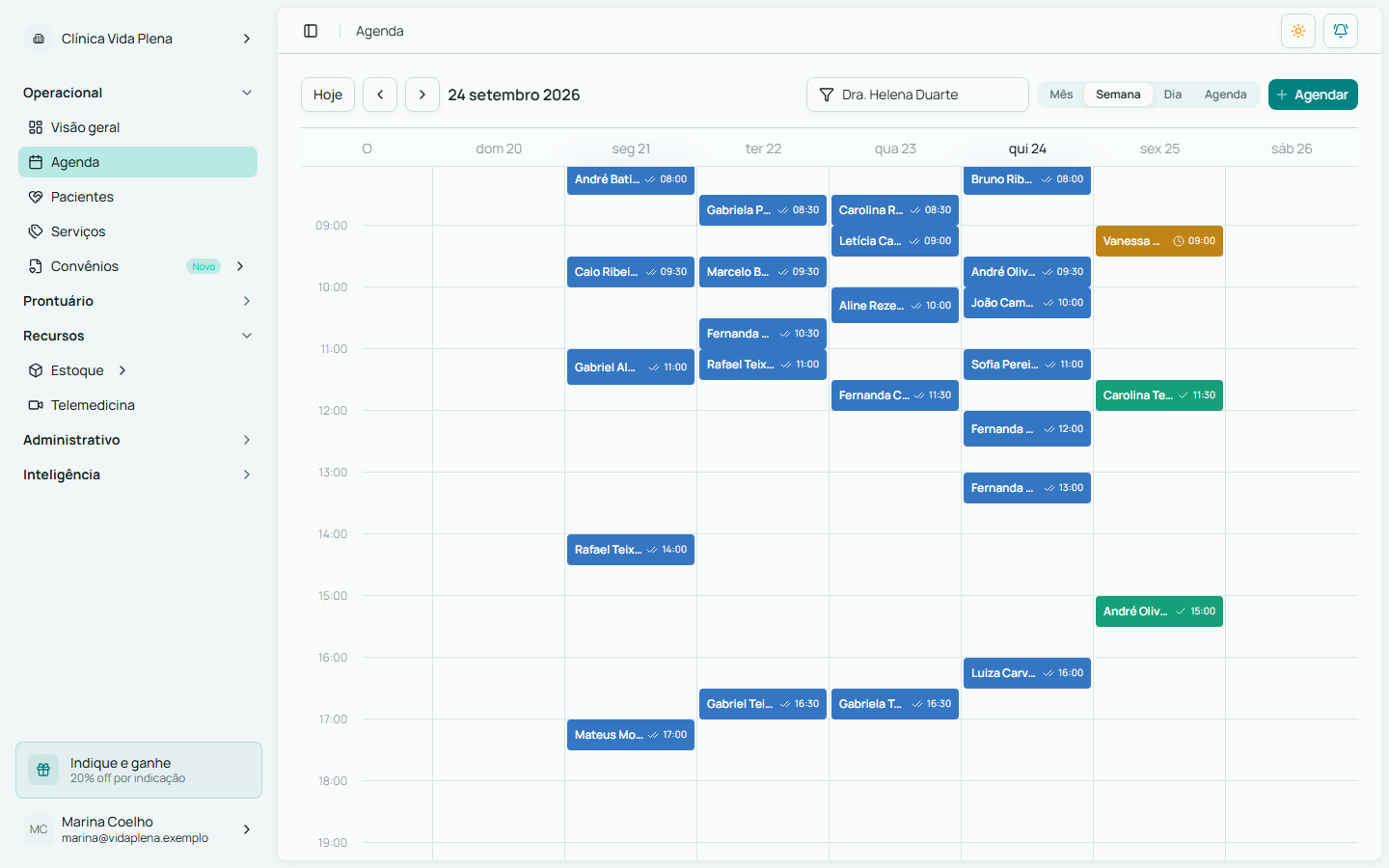Viewport: 1389px width, 868px height.
Task: Open Pacientes page
Action: click(138, 197)
